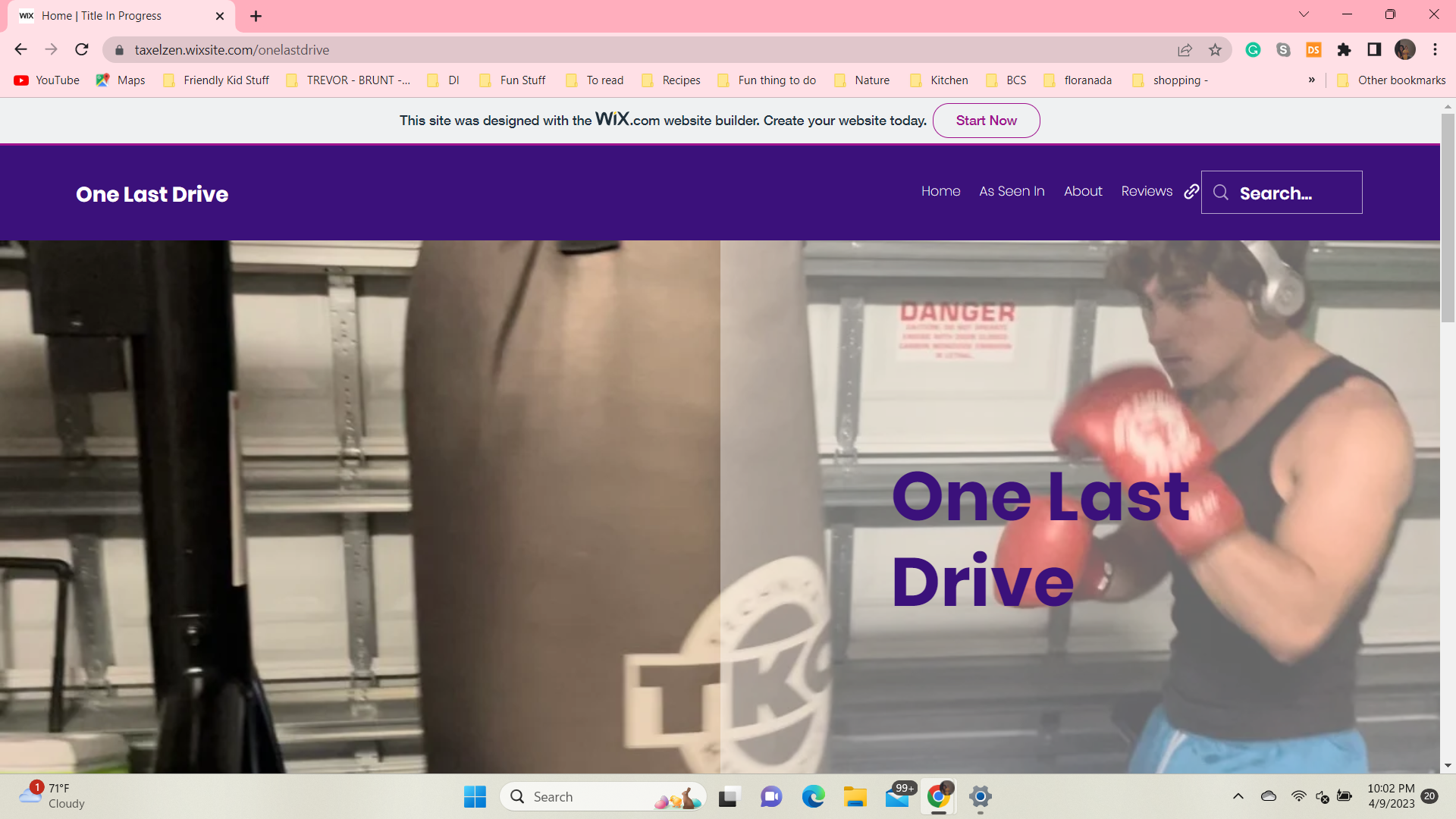Show hidden system tray icons
The width and height of the screenshot is (1456, 819).
coord(1238,796)
